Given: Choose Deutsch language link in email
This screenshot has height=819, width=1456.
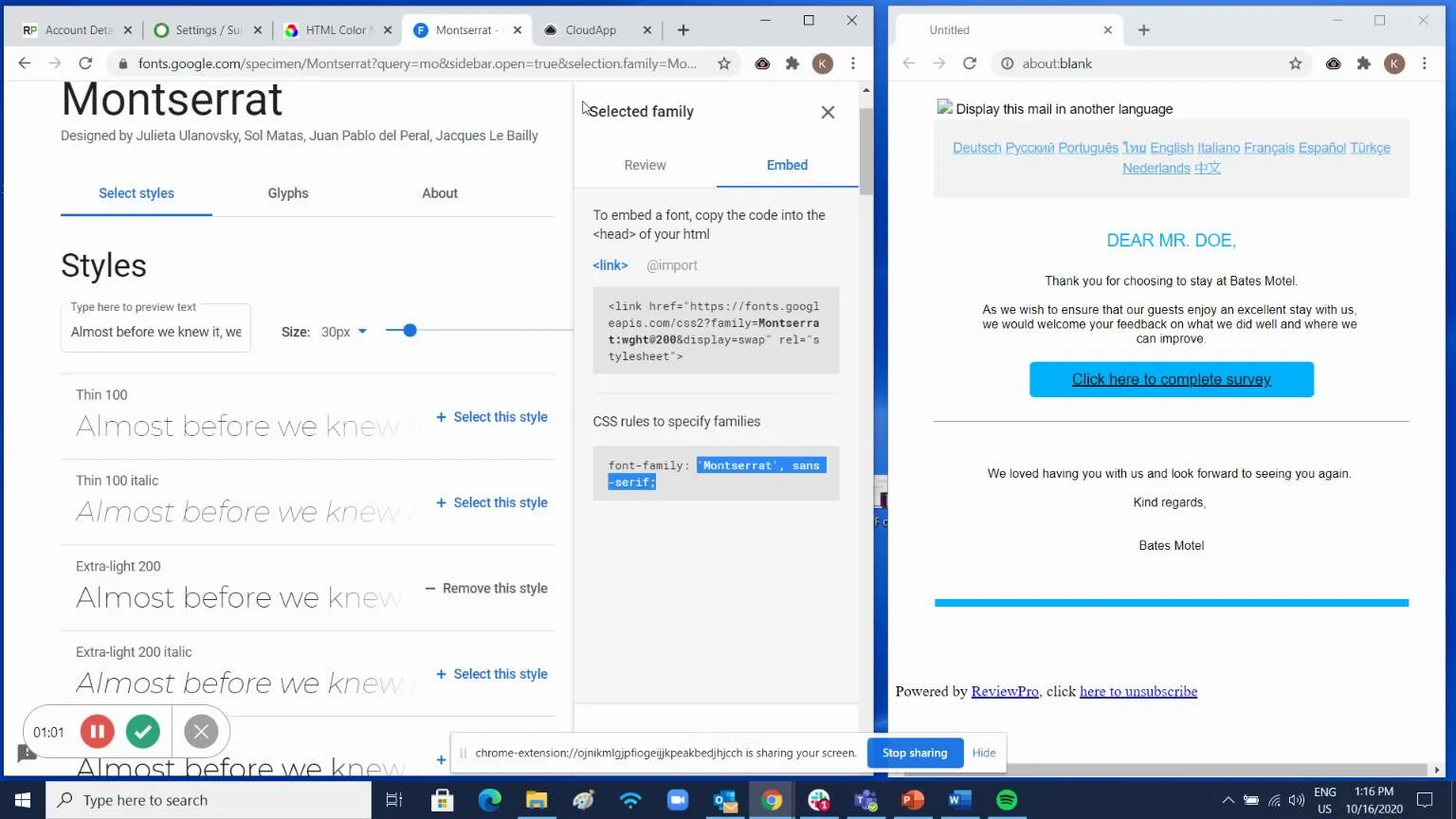Looking at the screenshot, I should 977,148.
